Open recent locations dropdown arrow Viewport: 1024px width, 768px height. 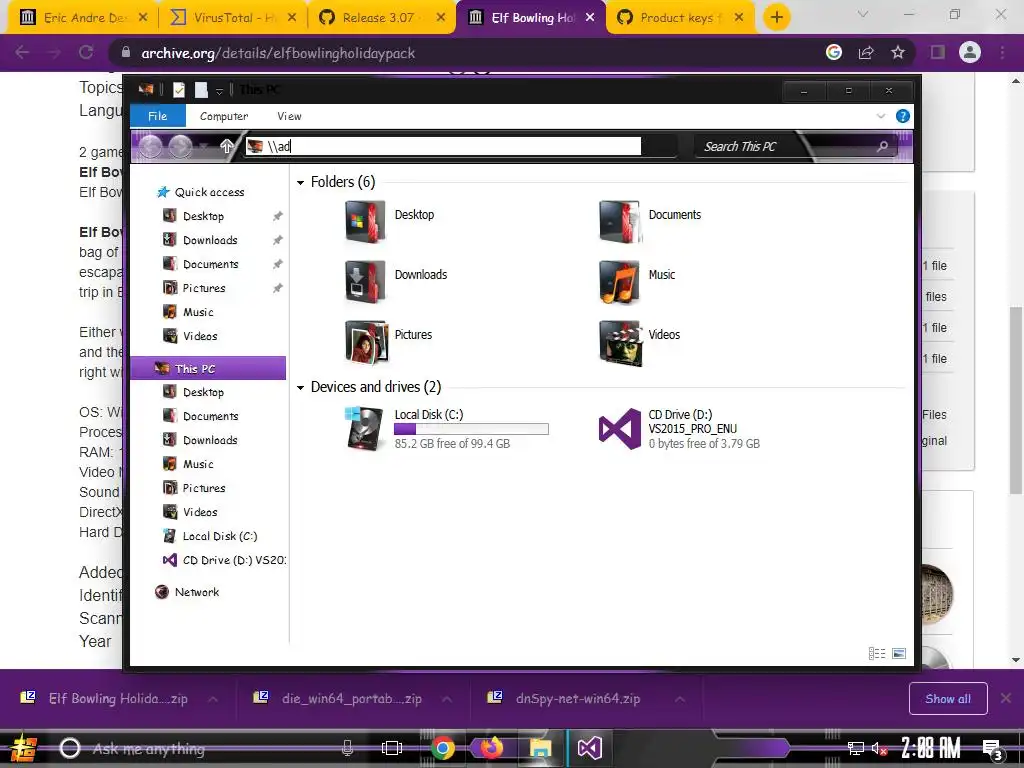204,146
